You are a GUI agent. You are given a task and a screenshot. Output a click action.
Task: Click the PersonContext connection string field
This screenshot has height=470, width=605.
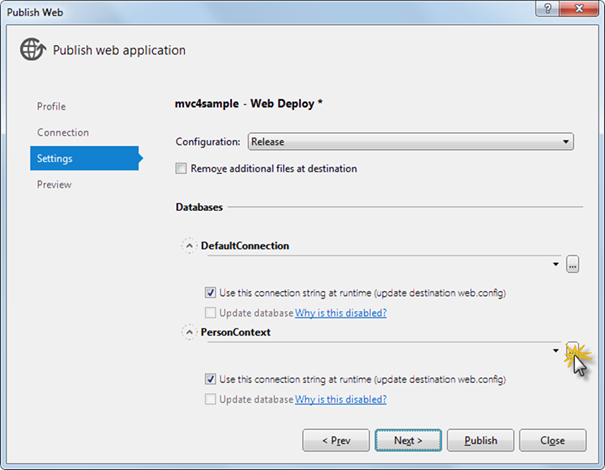point(384,351)
